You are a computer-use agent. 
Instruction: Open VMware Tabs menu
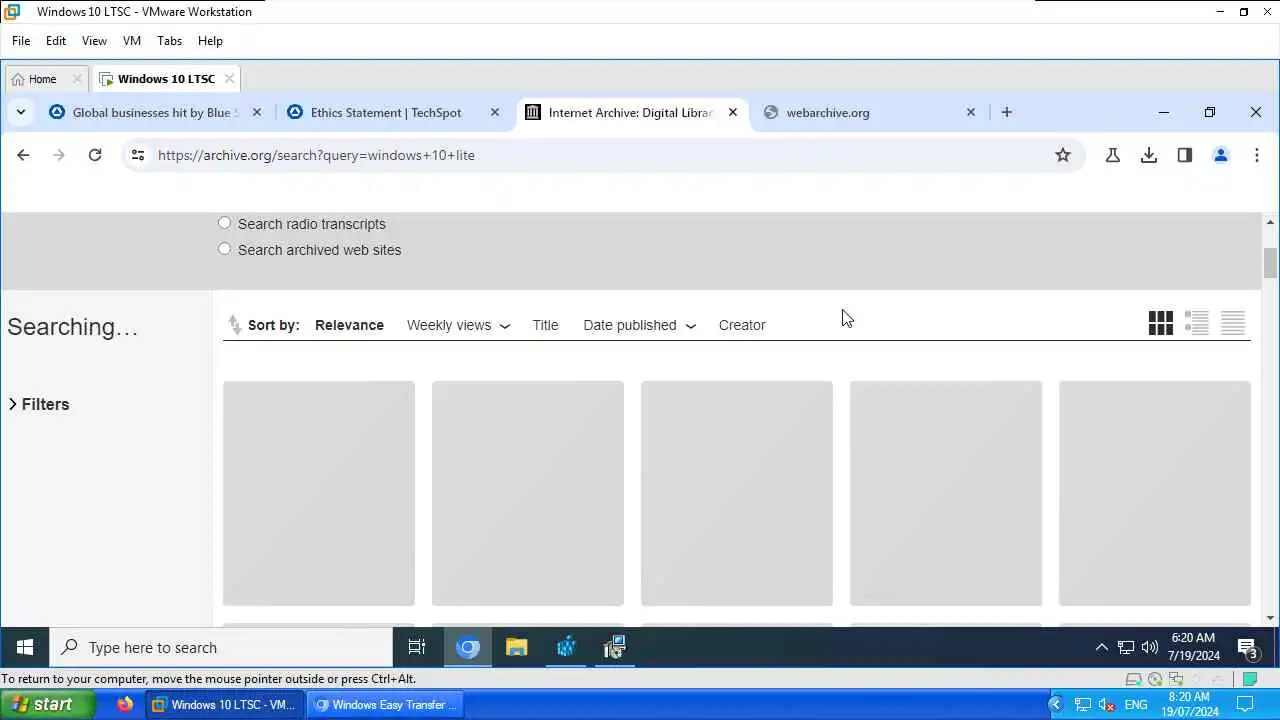pyautogui.click(x=169, y=41)
